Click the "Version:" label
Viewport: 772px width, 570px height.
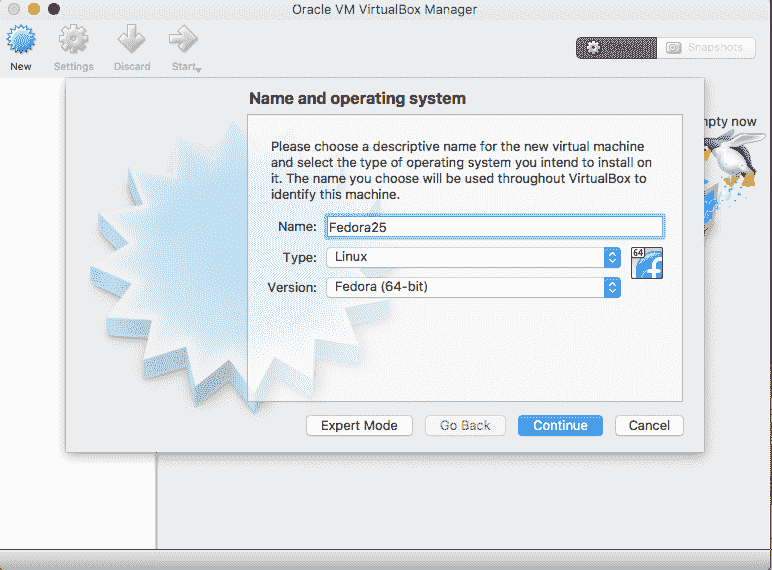tap(292, 287)
